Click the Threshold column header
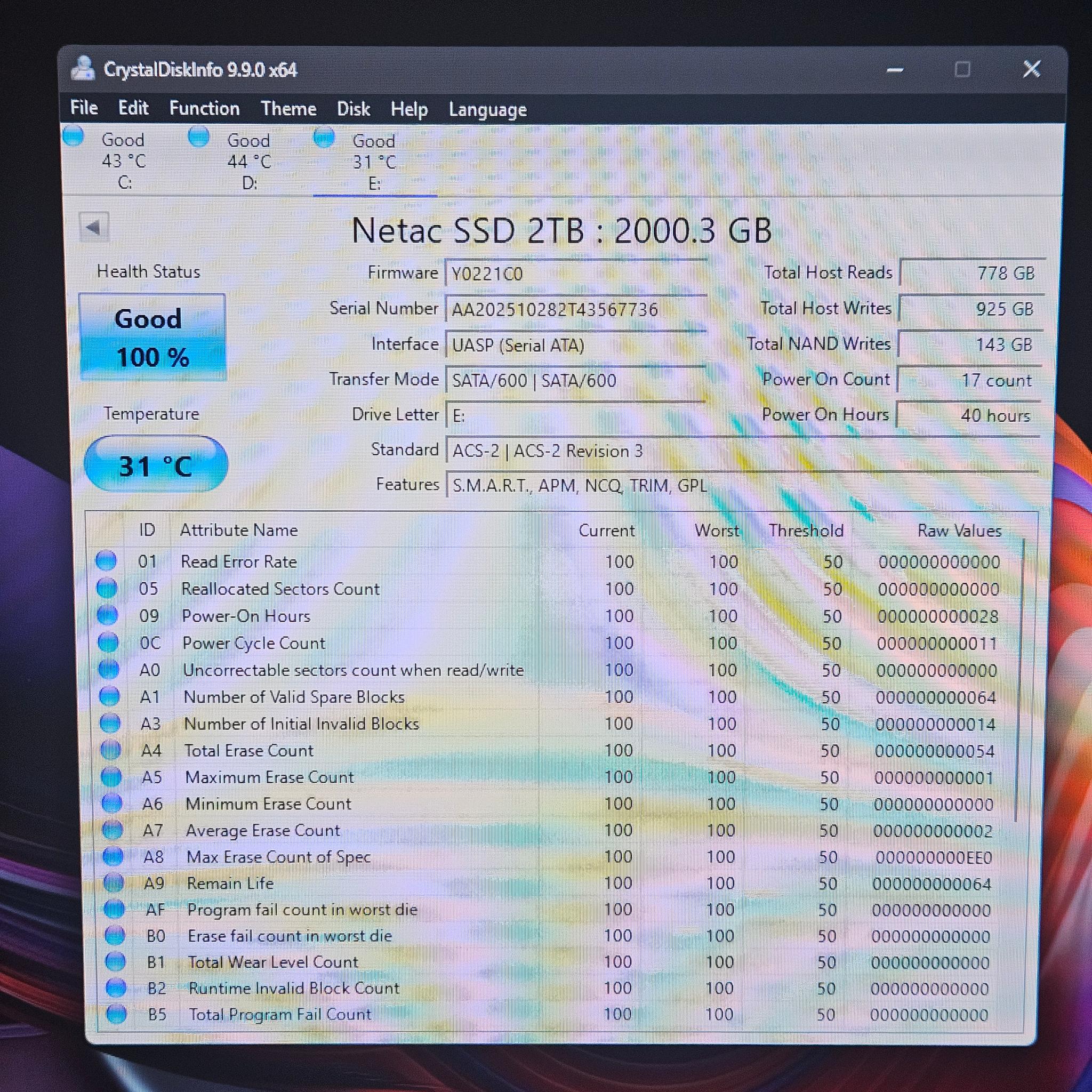 click(806, 530)
